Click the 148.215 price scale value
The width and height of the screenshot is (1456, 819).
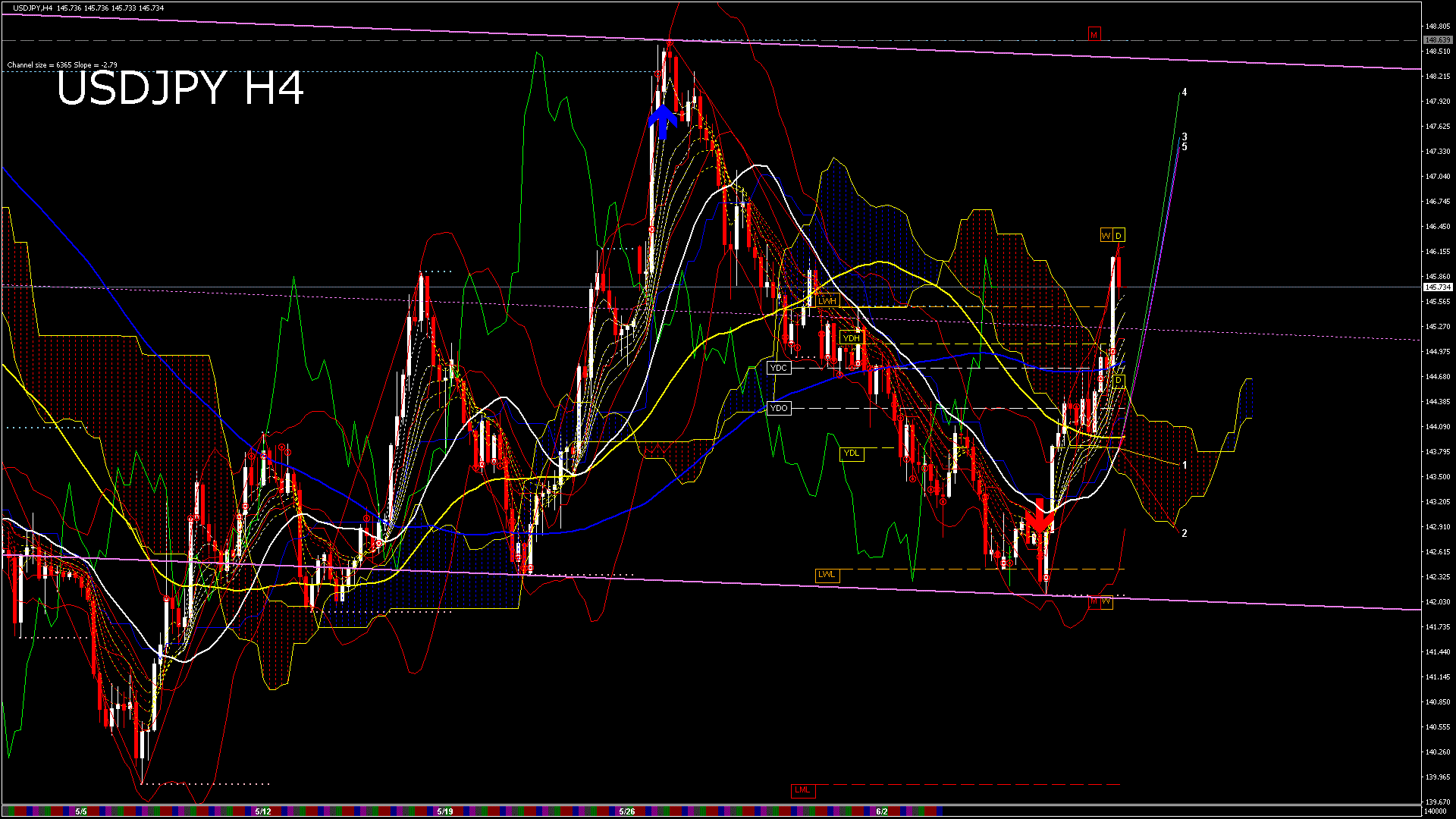tap(1438, 77)
